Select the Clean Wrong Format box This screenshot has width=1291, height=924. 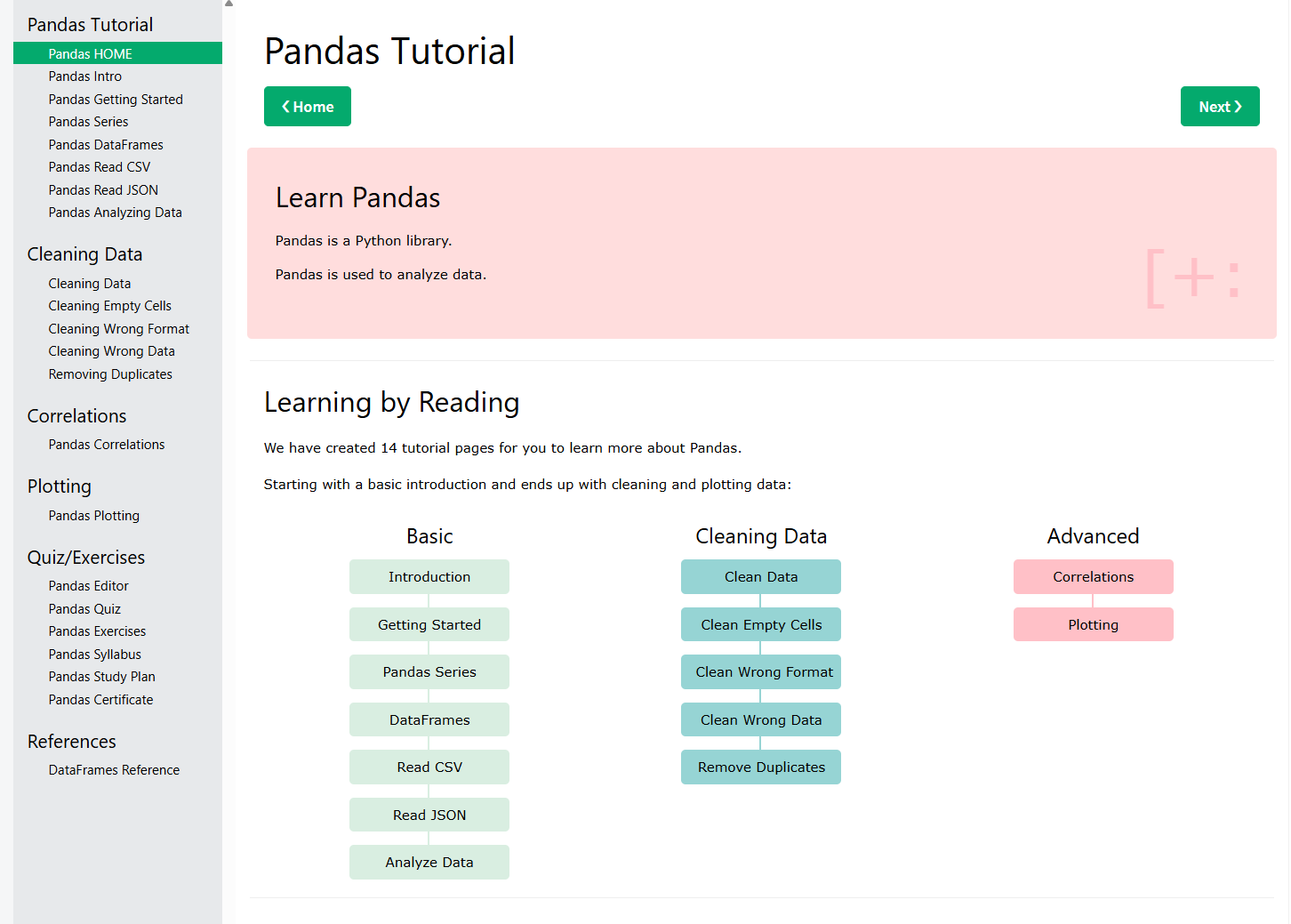(x=760, y=671)
